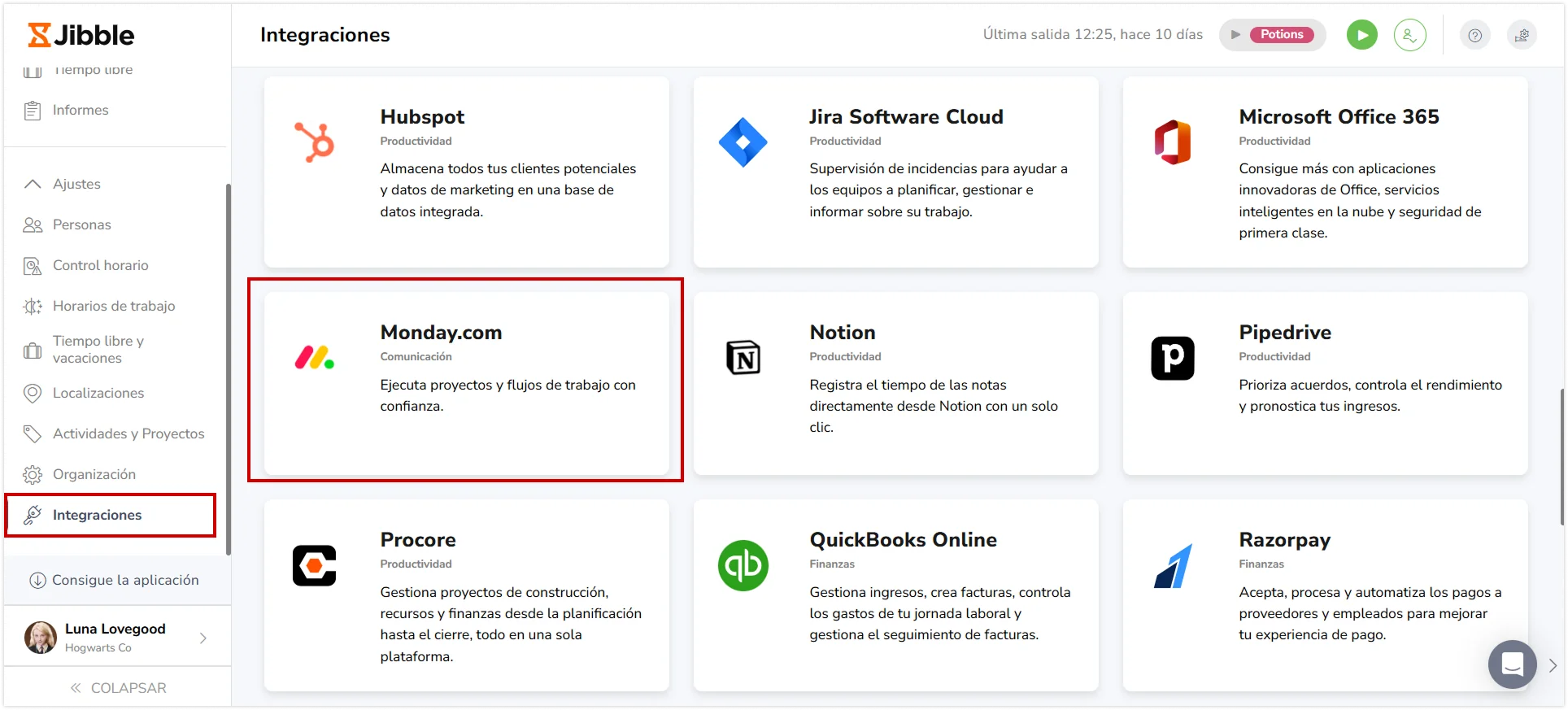Open the Pipedrive title
1568x710 pixels.
(1285, 333)
